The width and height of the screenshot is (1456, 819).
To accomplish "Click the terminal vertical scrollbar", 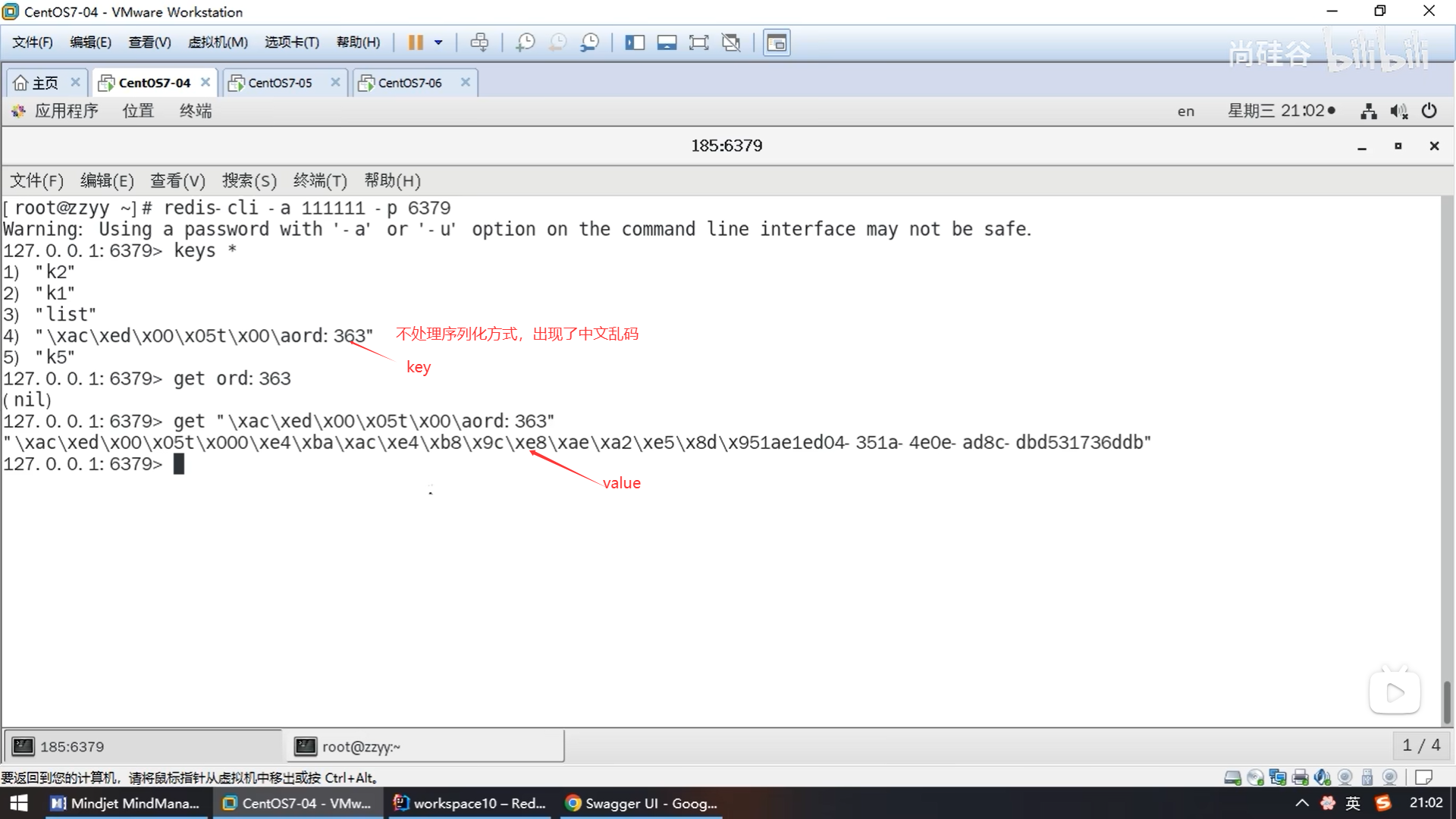I will pos(1447,701).
